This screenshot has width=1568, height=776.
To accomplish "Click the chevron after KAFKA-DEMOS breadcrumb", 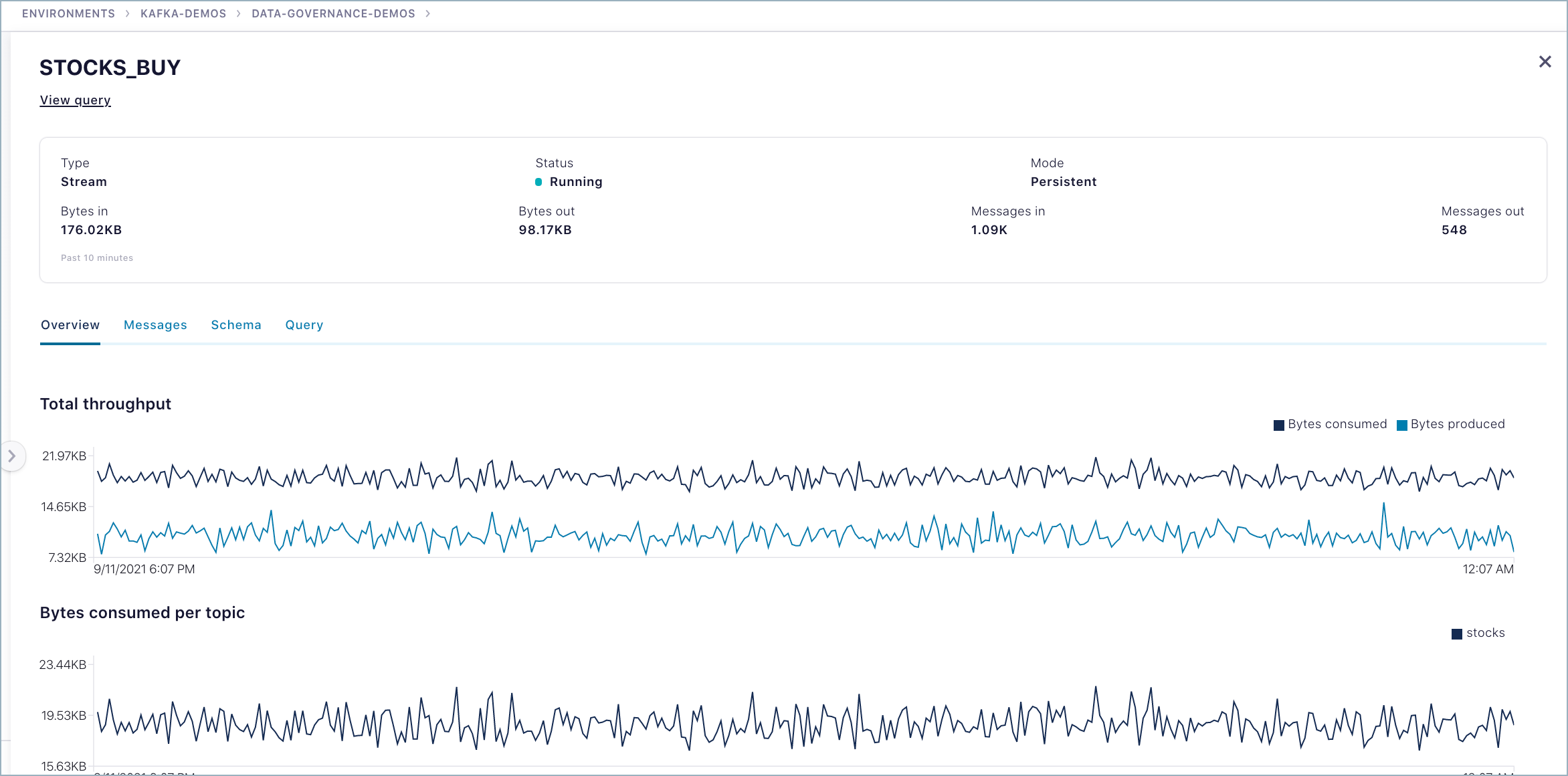I will tap(238, 13).
